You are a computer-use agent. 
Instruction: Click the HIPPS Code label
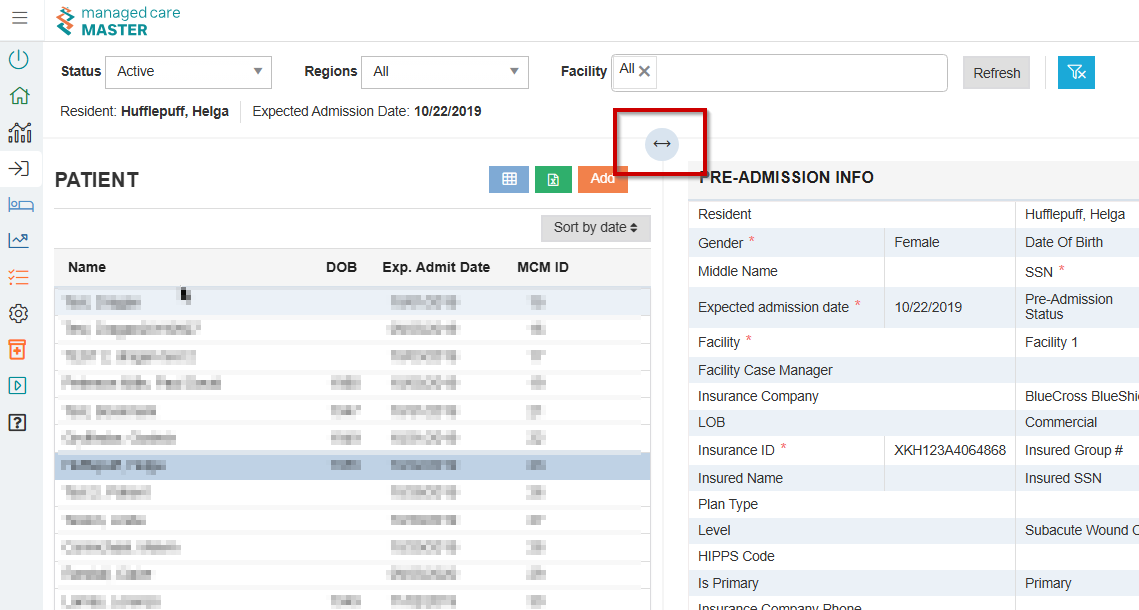(x=736, y=556)
